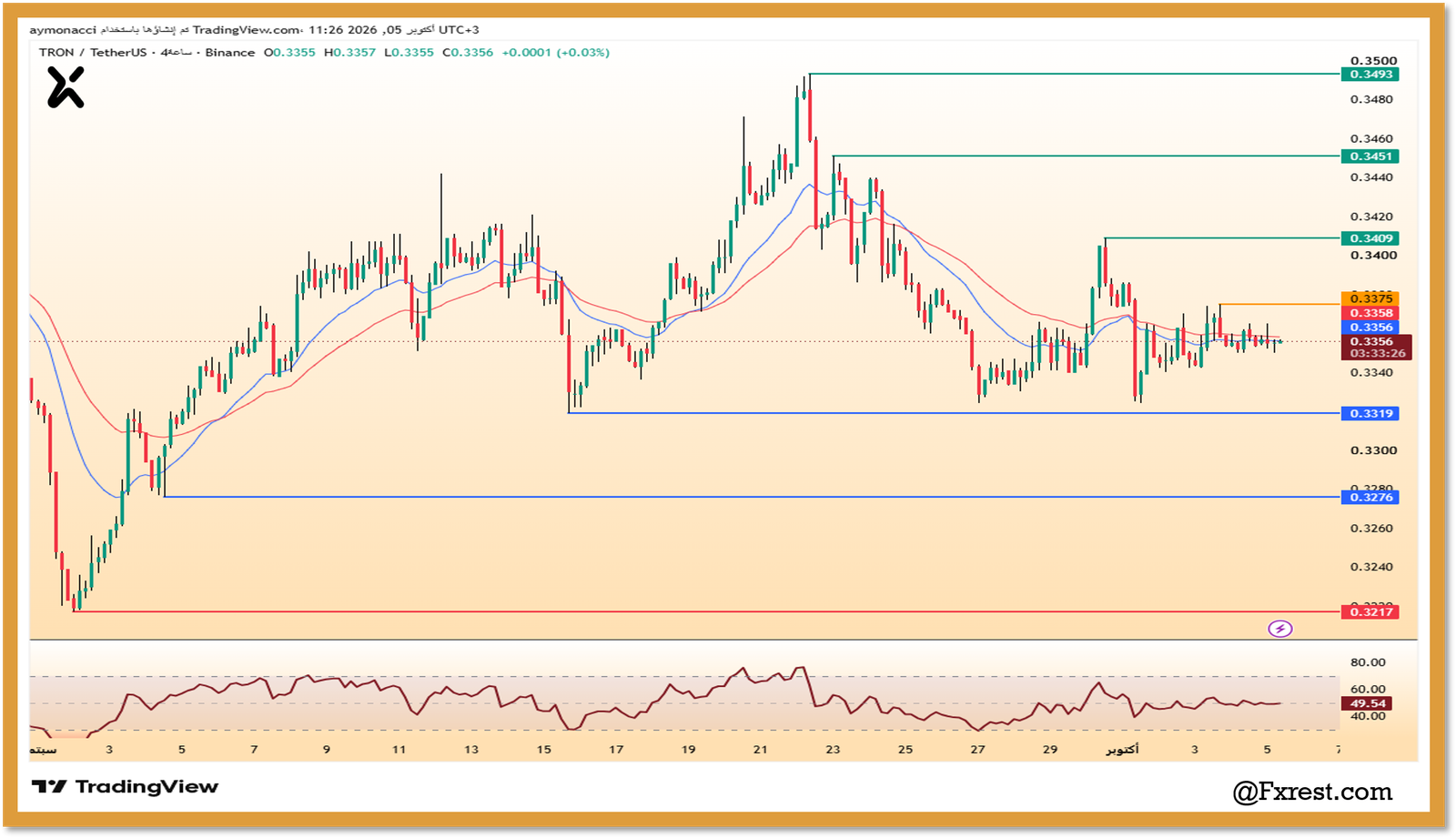The width and height of the screenshot is (1456, 838).
Task: Click the 0.3440 price axis label
Action: (x=1371, y=177)
